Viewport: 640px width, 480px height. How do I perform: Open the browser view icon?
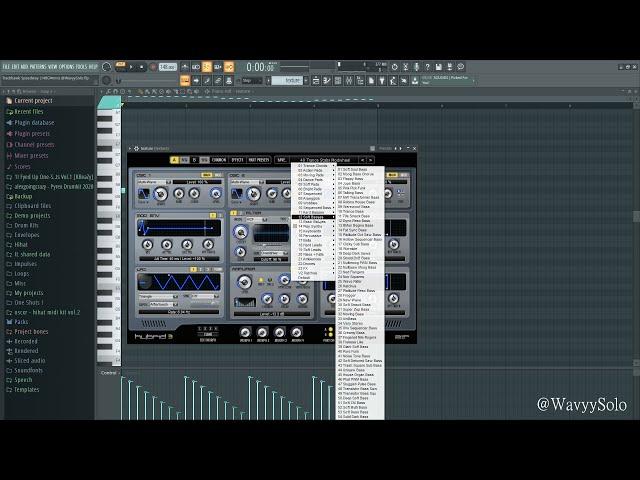pyautogui.click(x=360, y=81)
